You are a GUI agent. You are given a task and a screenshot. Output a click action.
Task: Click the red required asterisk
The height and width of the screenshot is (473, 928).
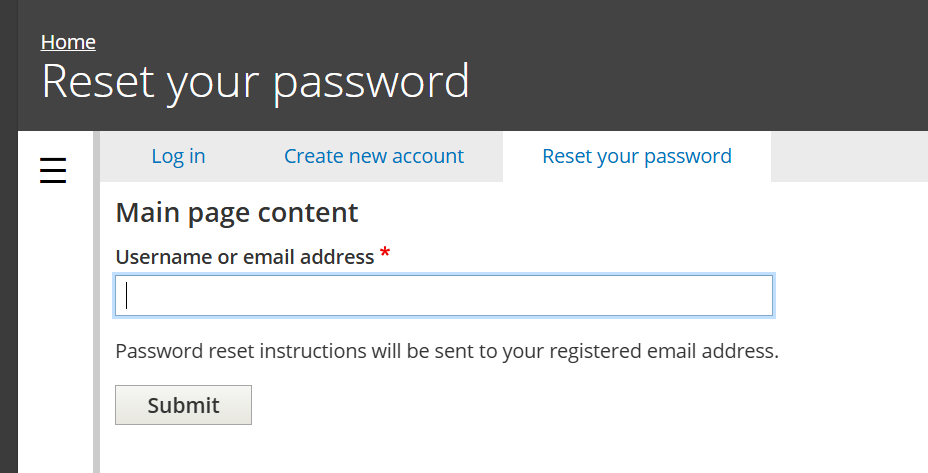point(385,256)
